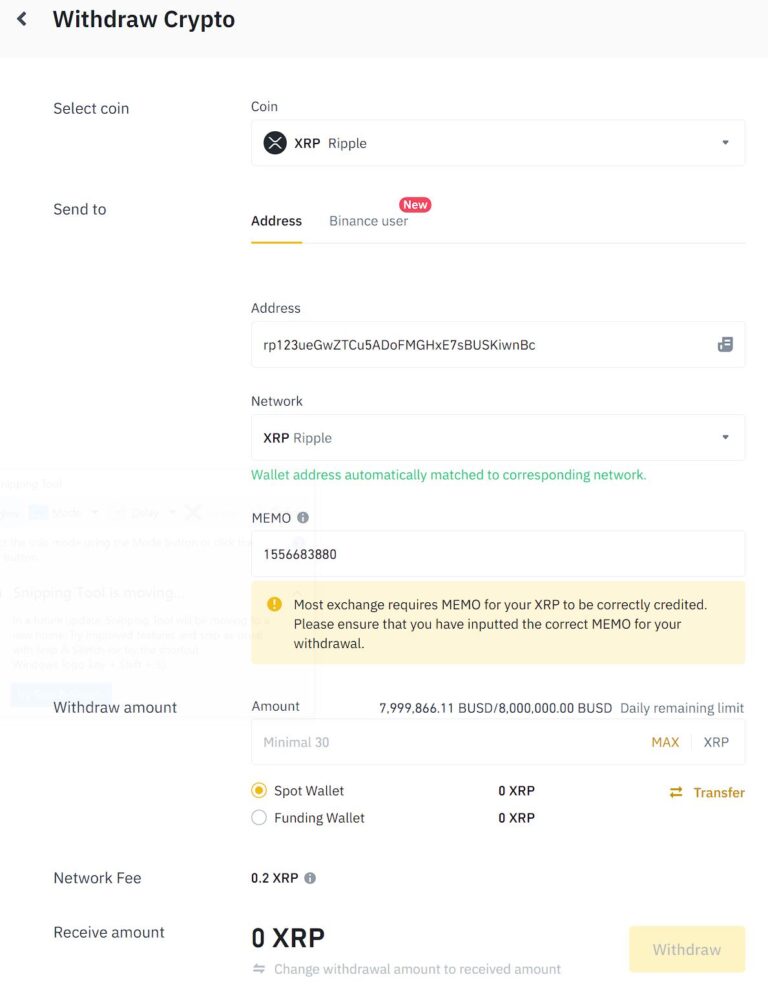Click the swap icon beside Change withdrawal amount
This screenshot has width=768, height=997.
coord(259,969)
